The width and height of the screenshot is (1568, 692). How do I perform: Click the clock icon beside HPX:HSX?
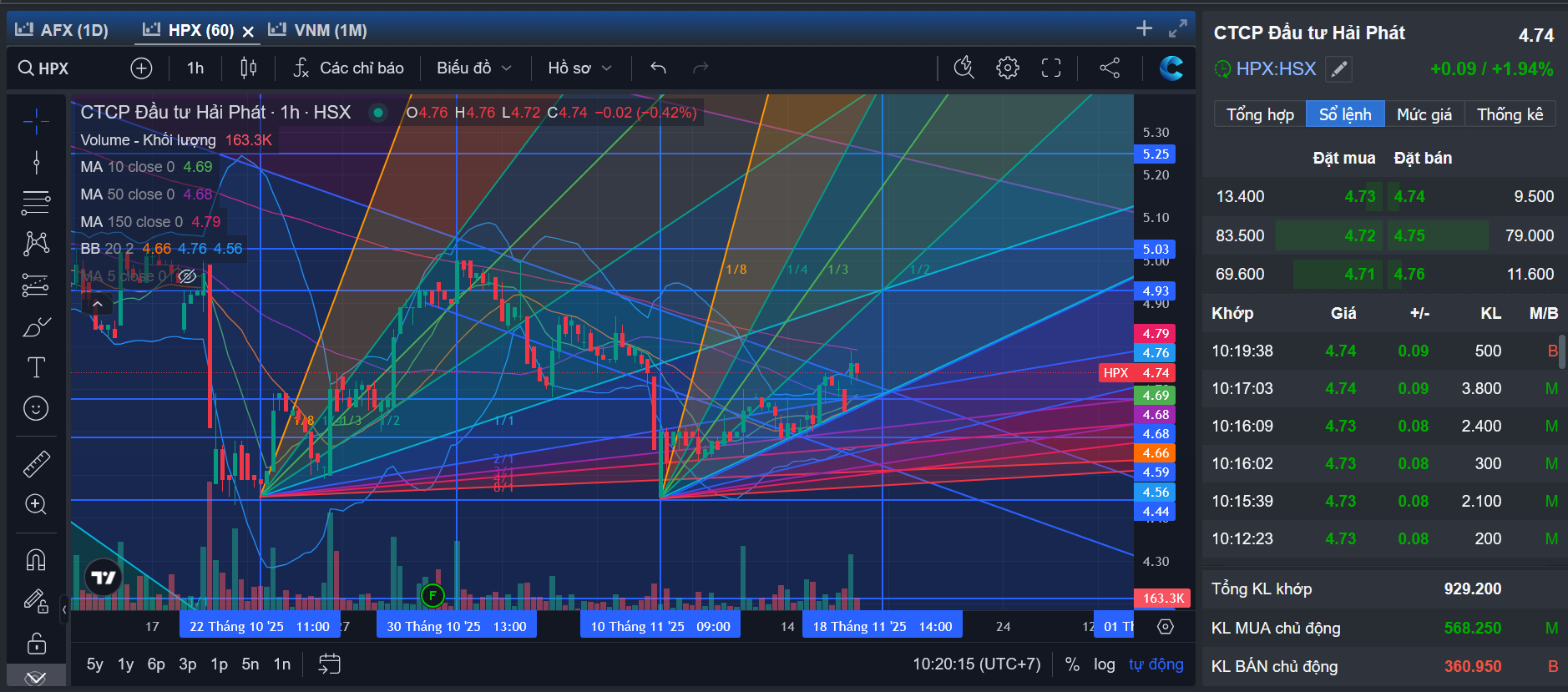coord(1222,68)
